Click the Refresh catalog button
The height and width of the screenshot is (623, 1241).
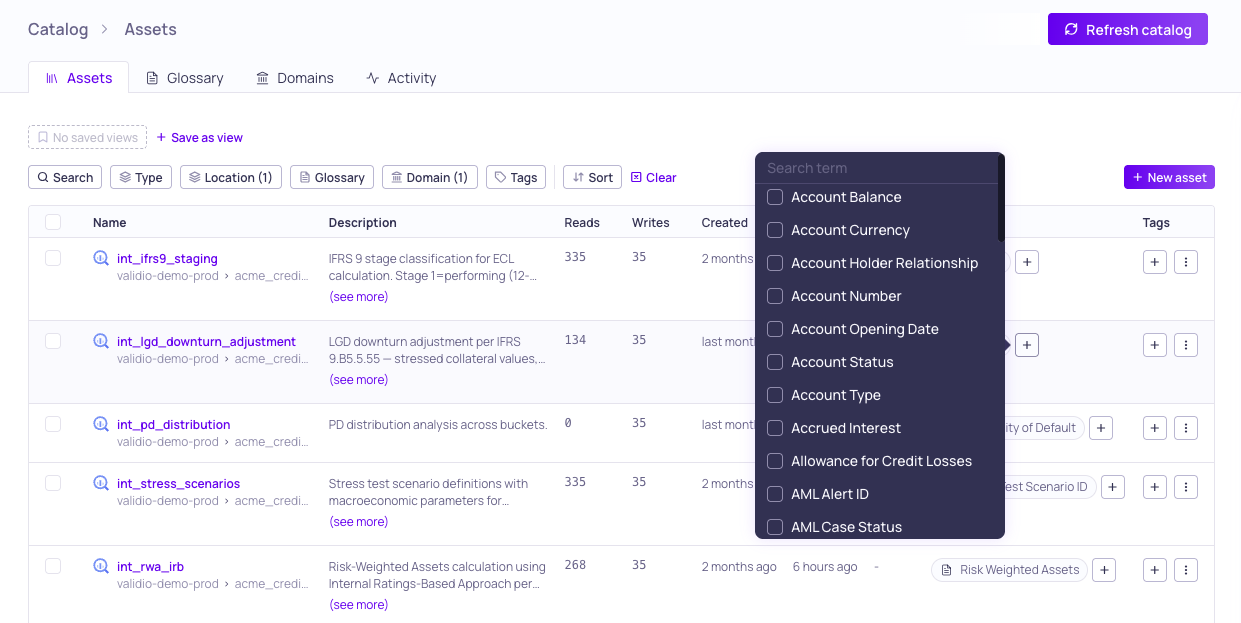point(1127,29)
